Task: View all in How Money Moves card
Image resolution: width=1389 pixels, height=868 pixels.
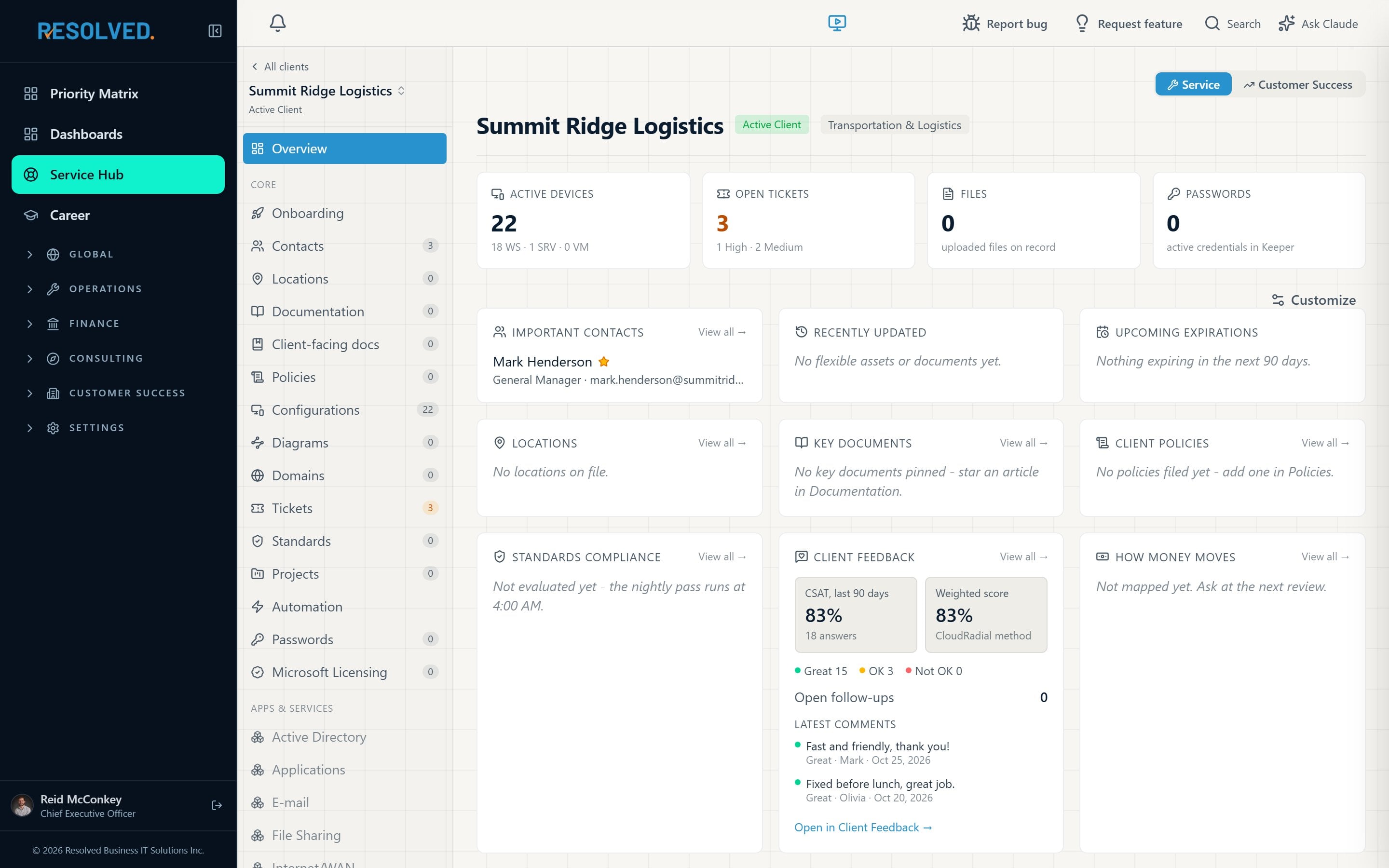Action: pyautogui.click(x=1325, y=556)
